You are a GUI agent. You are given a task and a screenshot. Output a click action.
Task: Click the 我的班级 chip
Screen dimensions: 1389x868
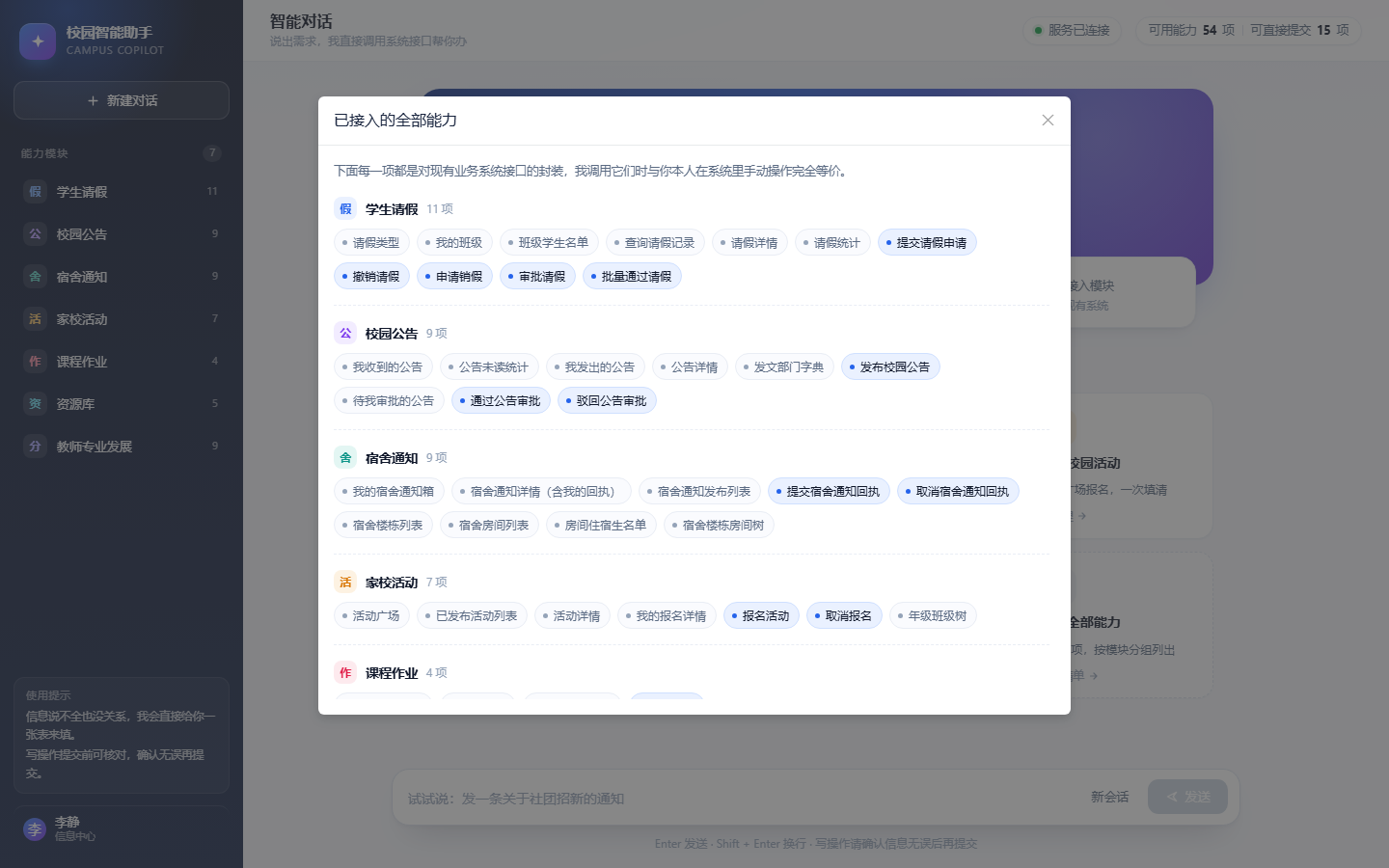click(x=455, y=243)
